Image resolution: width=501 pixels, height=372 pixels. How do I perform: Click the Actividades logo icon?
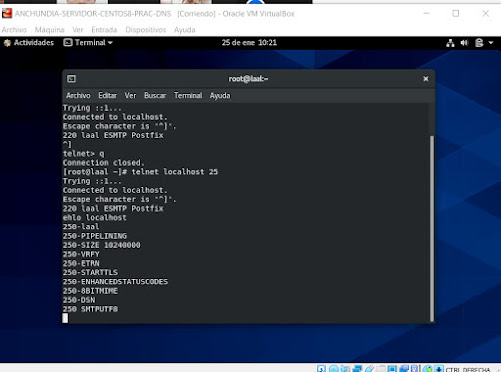click(7, 43)
